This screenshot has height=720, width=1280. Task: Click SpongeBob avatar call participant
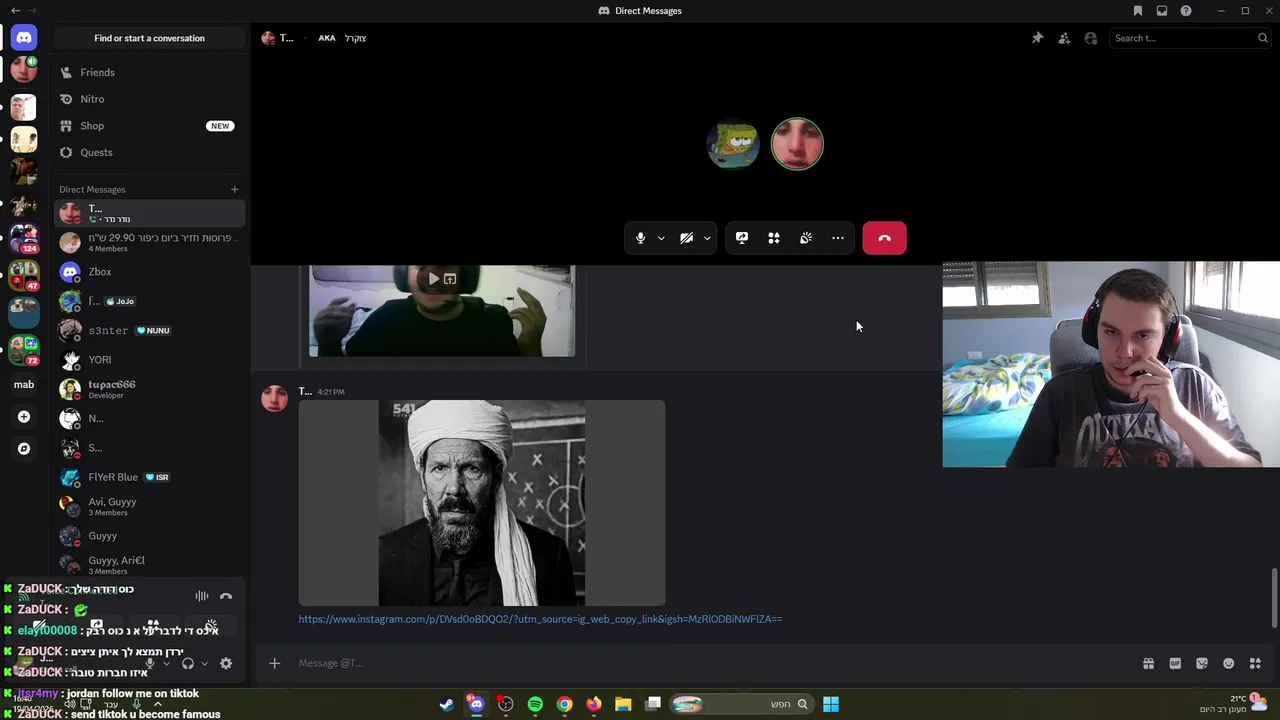[733, 145]
